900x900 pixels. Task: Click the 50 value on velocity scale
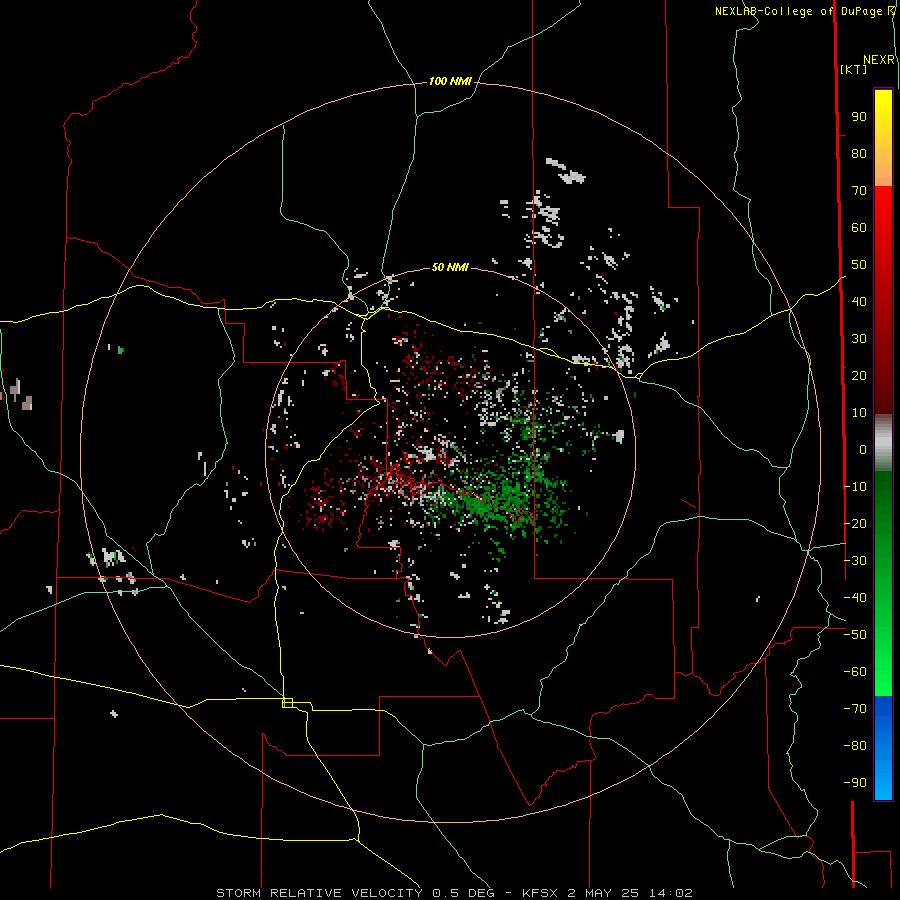point(859,265)
